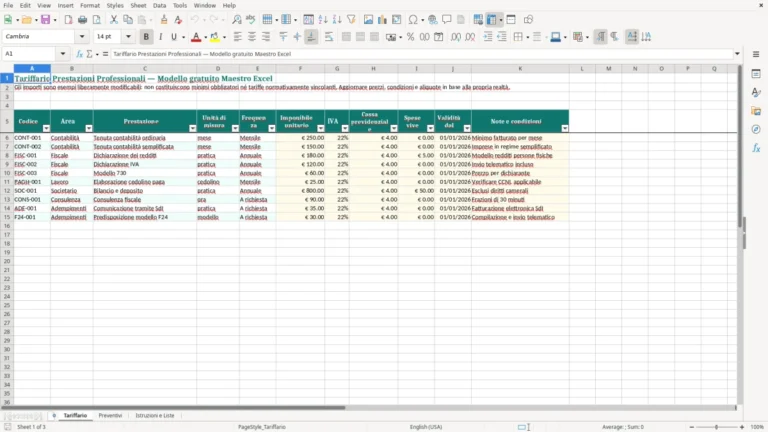Image resolution: width=768 pixels, height=432 pixels.
Task: Click the Format as Percent icon
Action: pyautogui.click(x=410, y=37)
